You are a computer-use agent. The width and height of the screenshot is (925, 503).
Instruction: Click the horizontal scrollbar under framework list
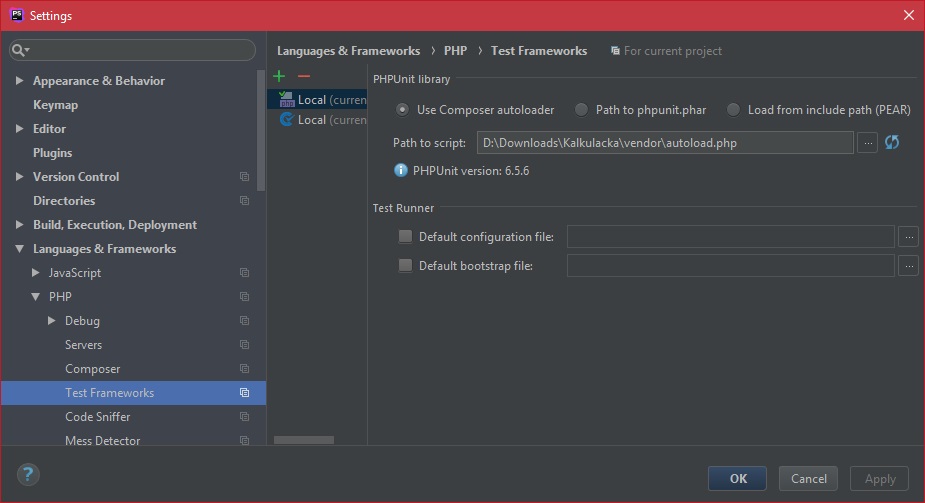(304, 440)
